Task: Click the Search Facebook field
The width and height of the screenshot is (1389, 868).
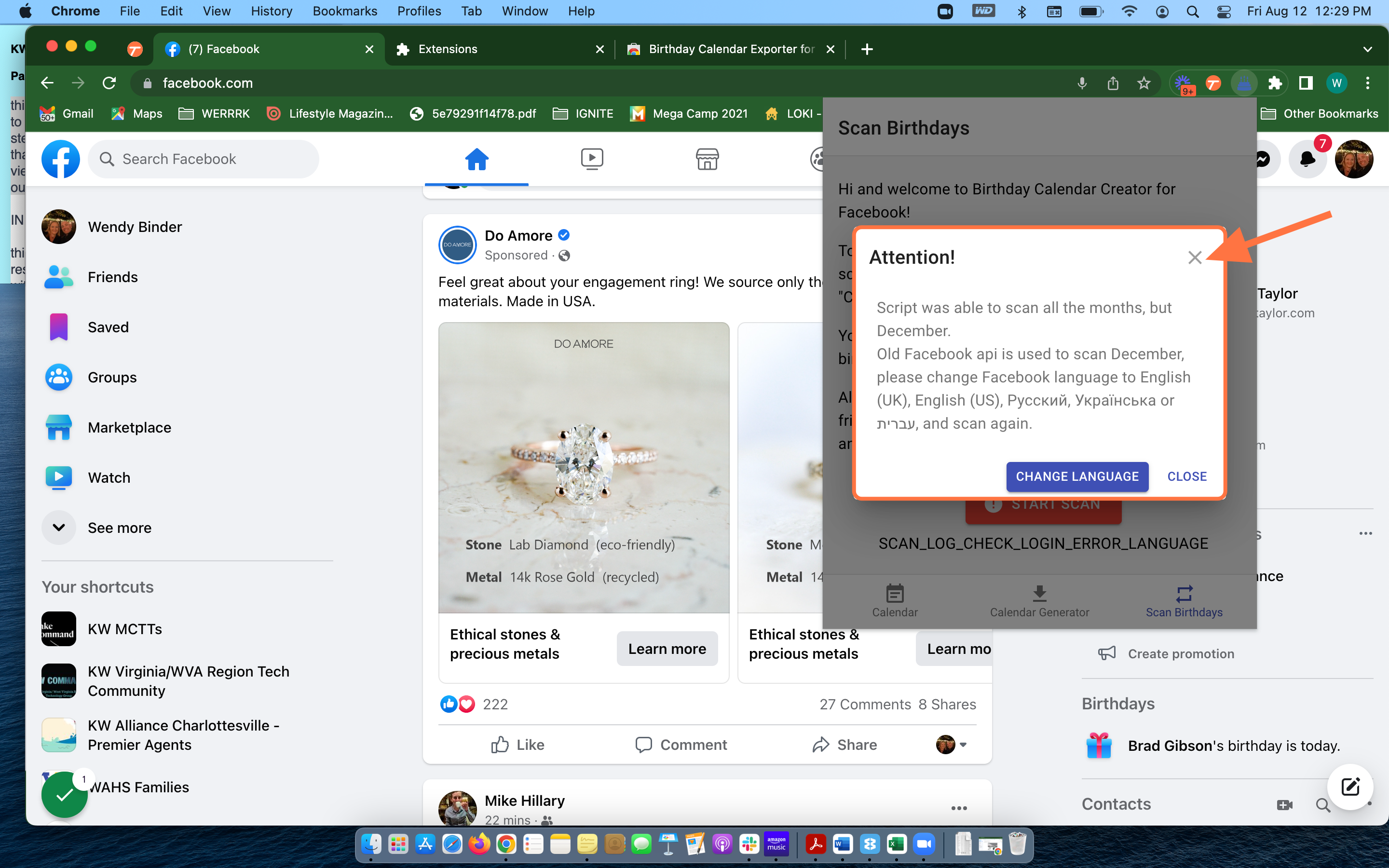Action: [x=203, y=159]
